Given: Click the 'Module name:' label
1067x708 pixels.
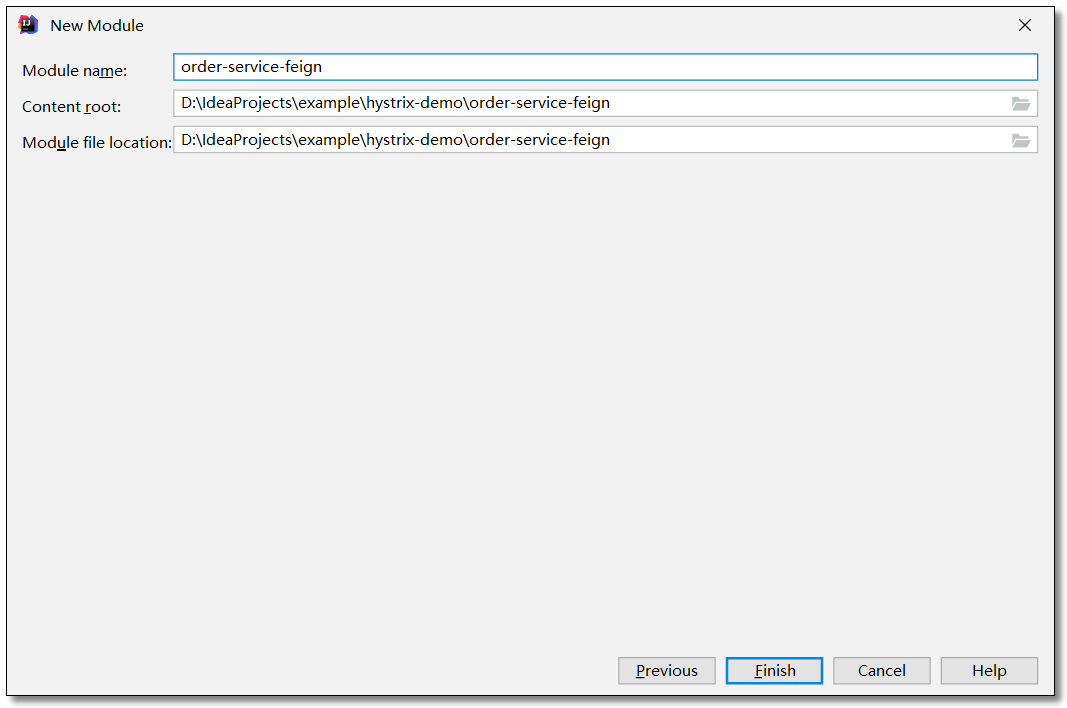Looking at the screenshot, I should [74, 71].
